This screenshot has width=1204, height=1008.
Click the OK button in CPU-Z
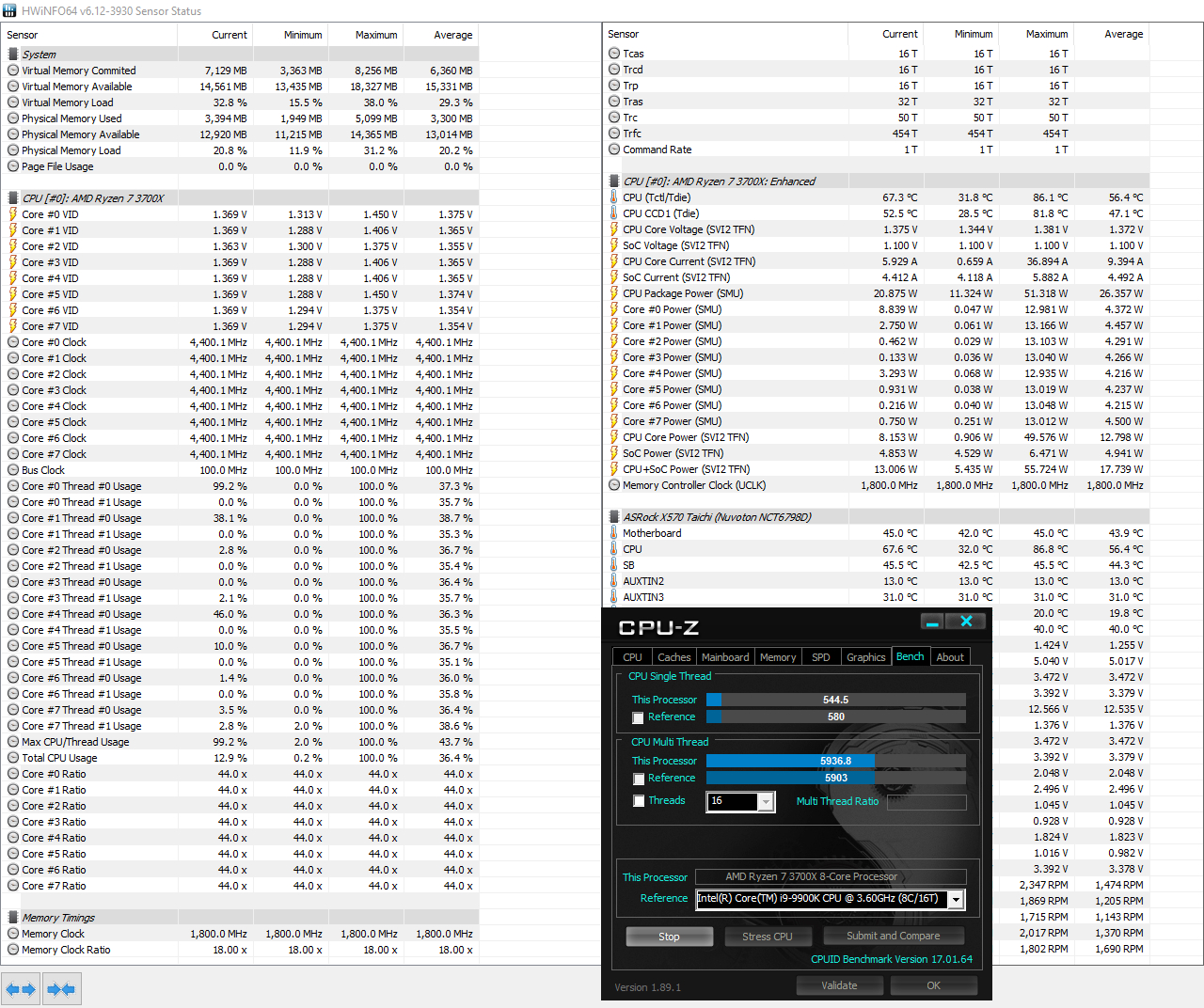(933, 985)
